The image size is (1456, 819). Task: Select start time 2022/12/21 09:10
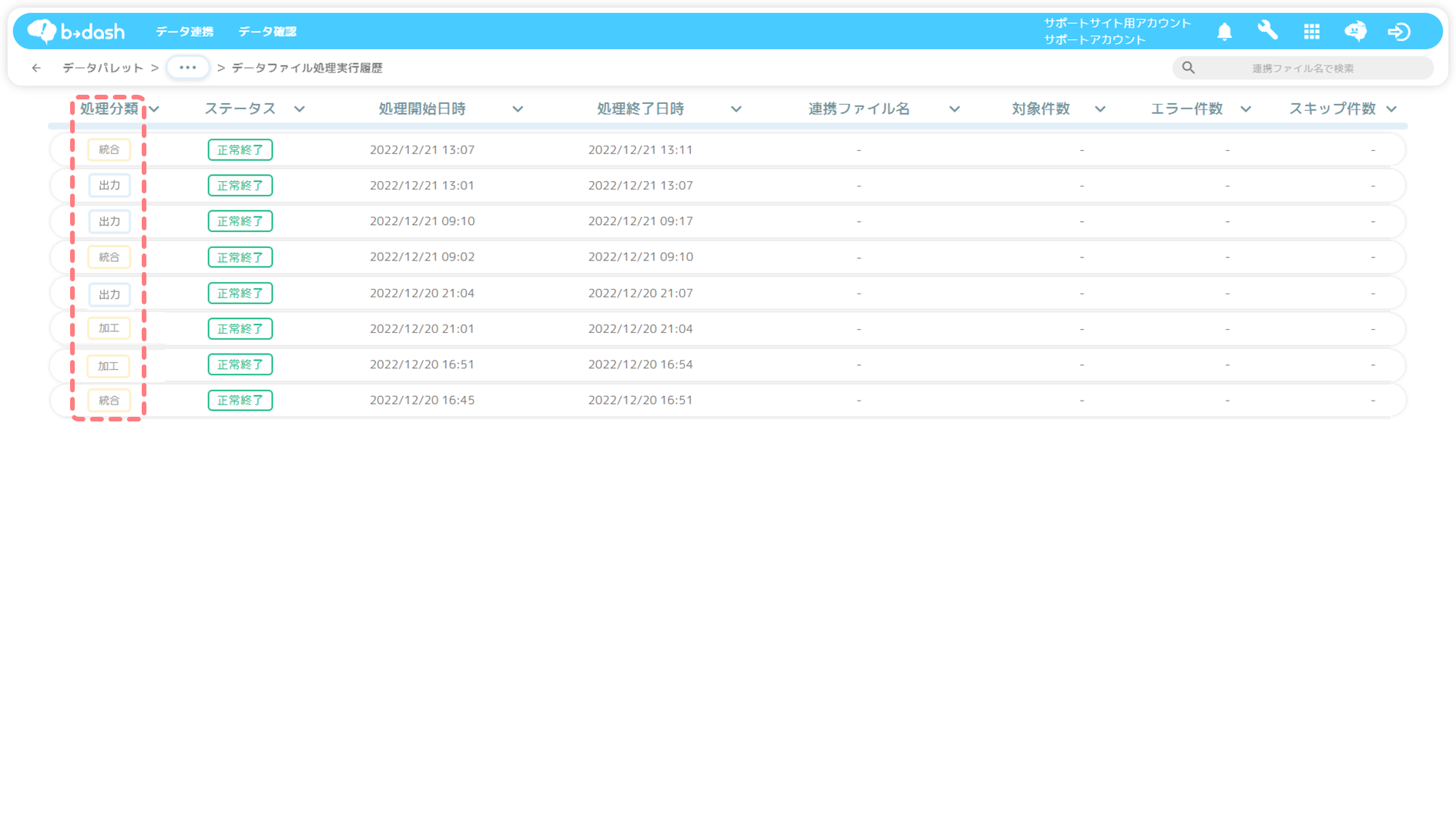tap(422, 221)
